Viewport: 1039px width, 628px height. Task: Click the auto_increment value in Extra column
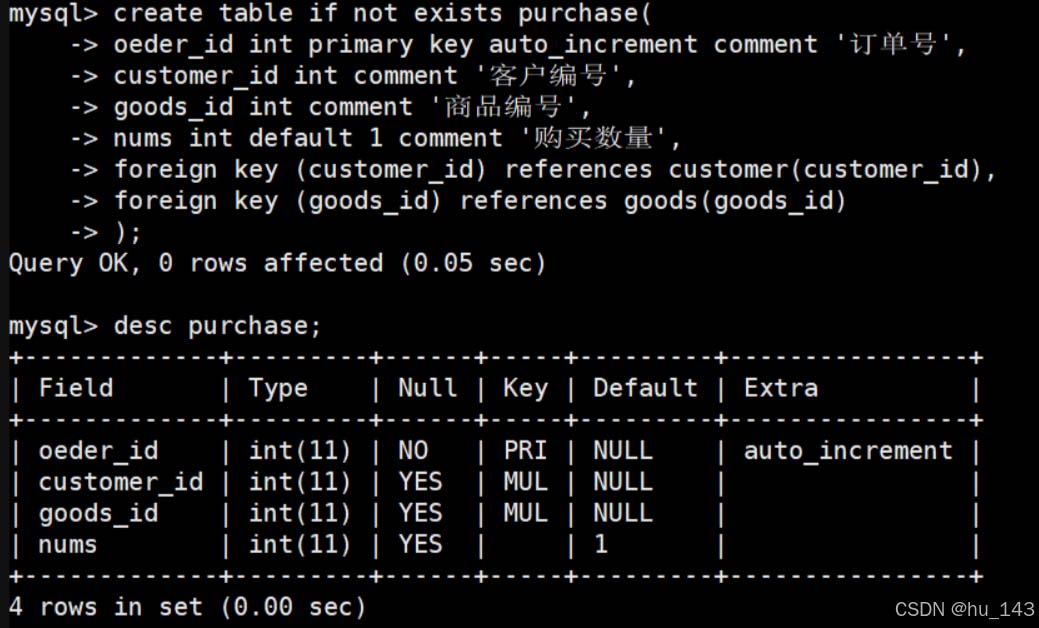pos(848,451)
